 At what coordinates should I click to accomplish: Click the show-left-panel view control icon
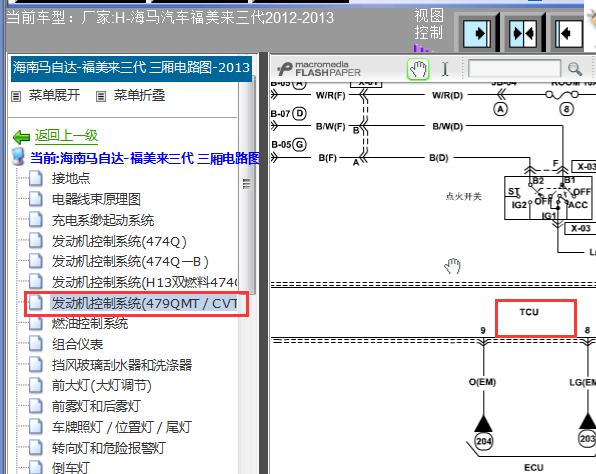[569, 33]
